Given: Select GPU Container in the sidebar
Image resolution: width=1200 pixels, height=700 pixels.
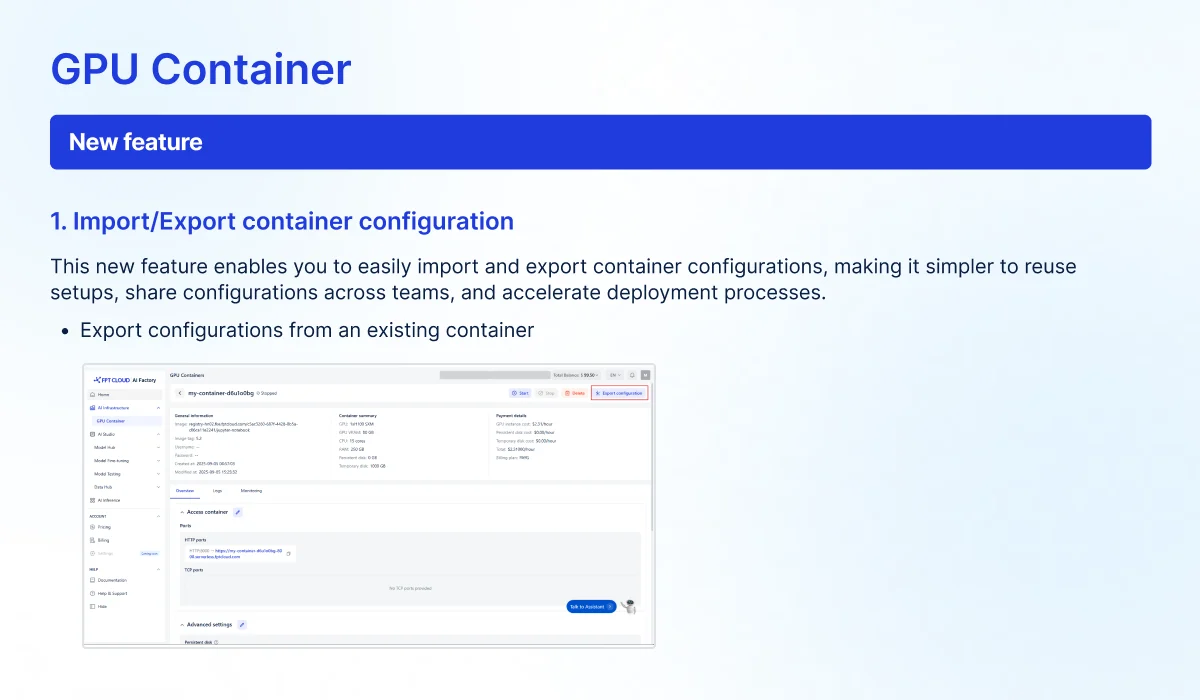Looking at the screenshot, I should pyautogui.click(x=110, y=421).
